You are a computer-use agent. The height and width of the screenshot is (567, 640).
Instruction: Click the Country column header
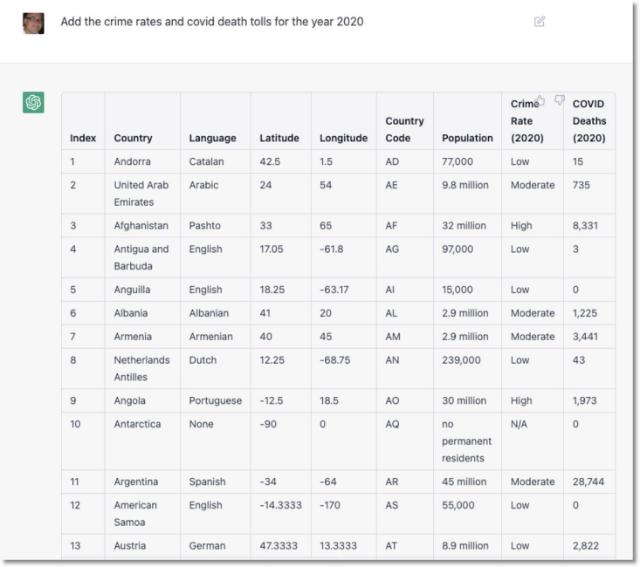[x=133, y=138]
